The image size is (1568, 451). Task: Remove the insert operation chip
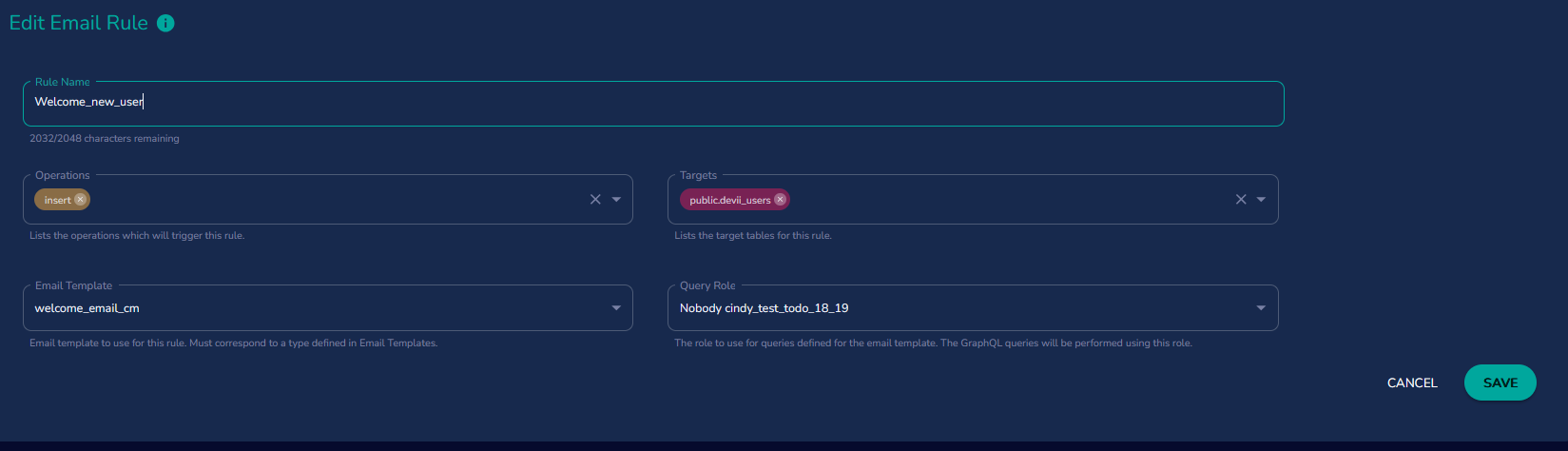(81, 200)
